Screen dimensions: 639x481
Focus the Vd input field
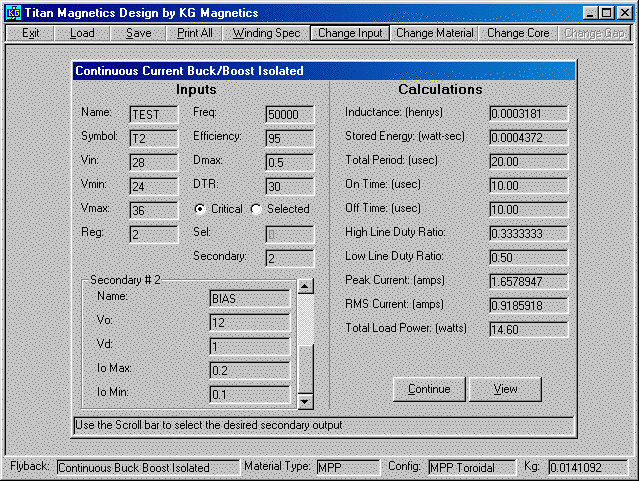tap(250, 347)
